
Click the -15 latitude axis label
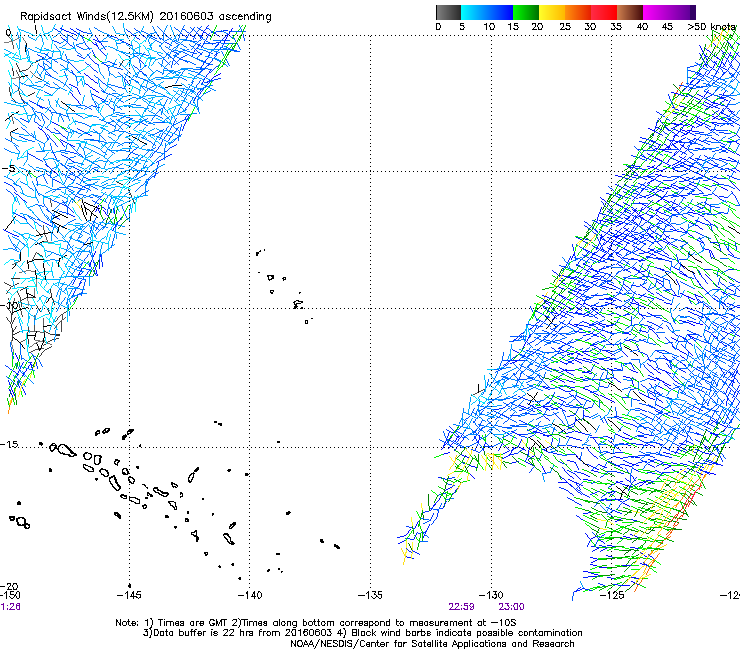tap(8, 445)
